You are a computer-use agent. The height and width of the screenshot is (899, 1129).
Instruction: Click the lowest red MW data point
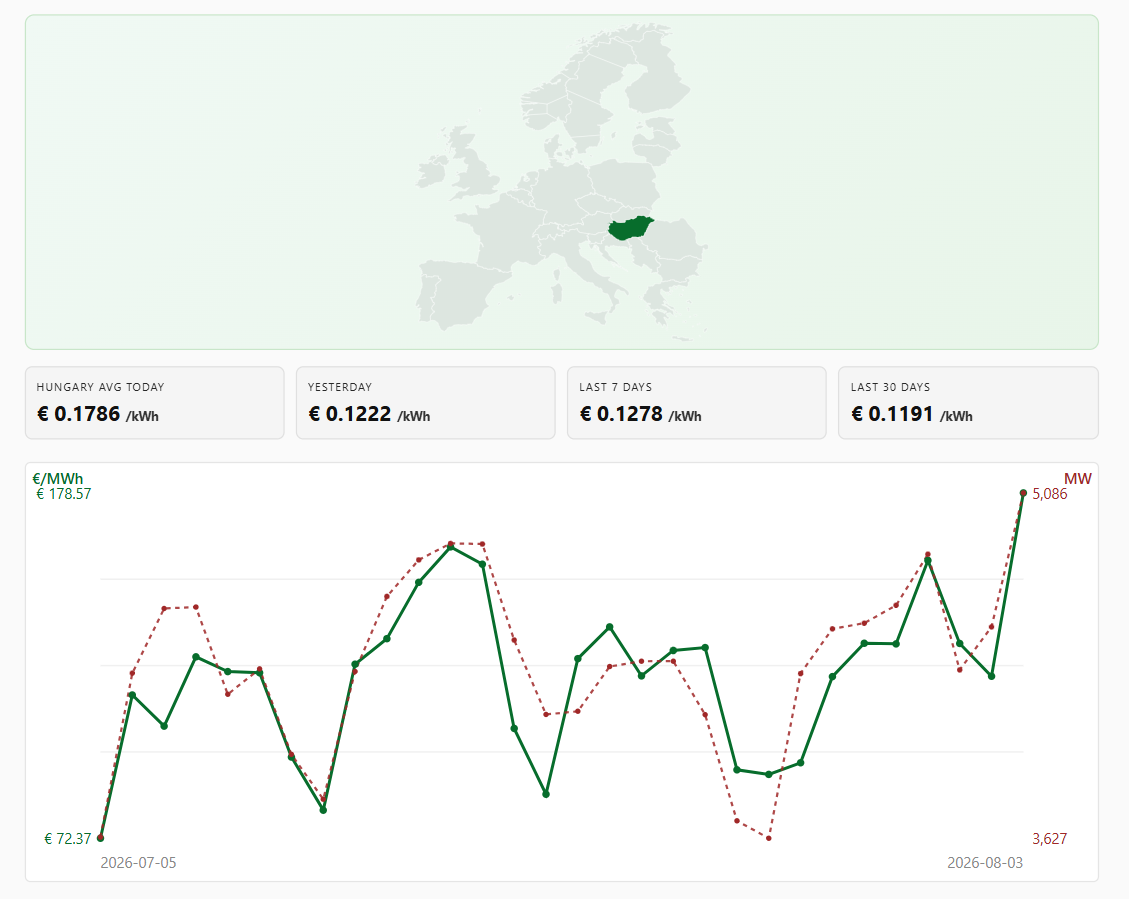769,839
